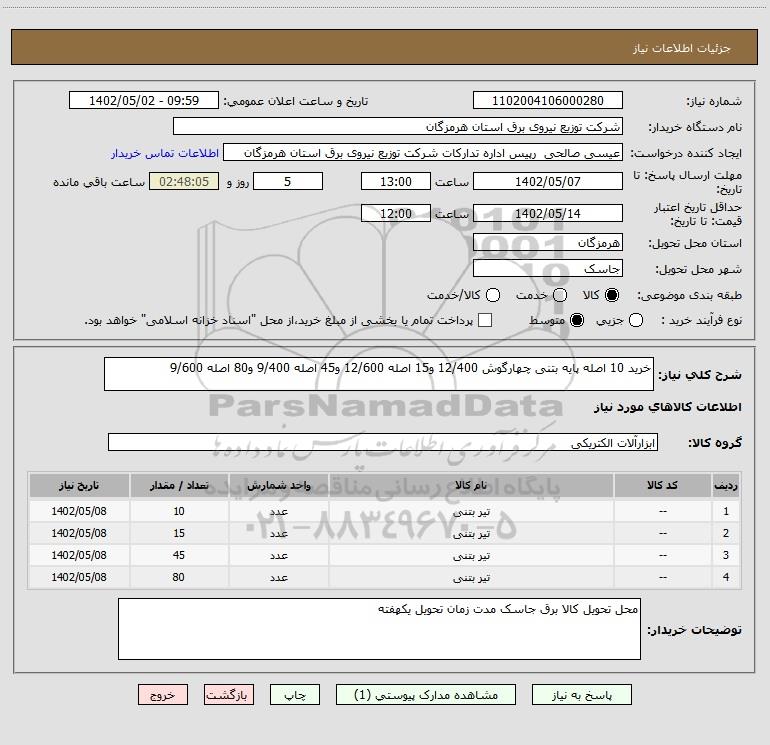Click تیر بتنی in row 3

471,555
